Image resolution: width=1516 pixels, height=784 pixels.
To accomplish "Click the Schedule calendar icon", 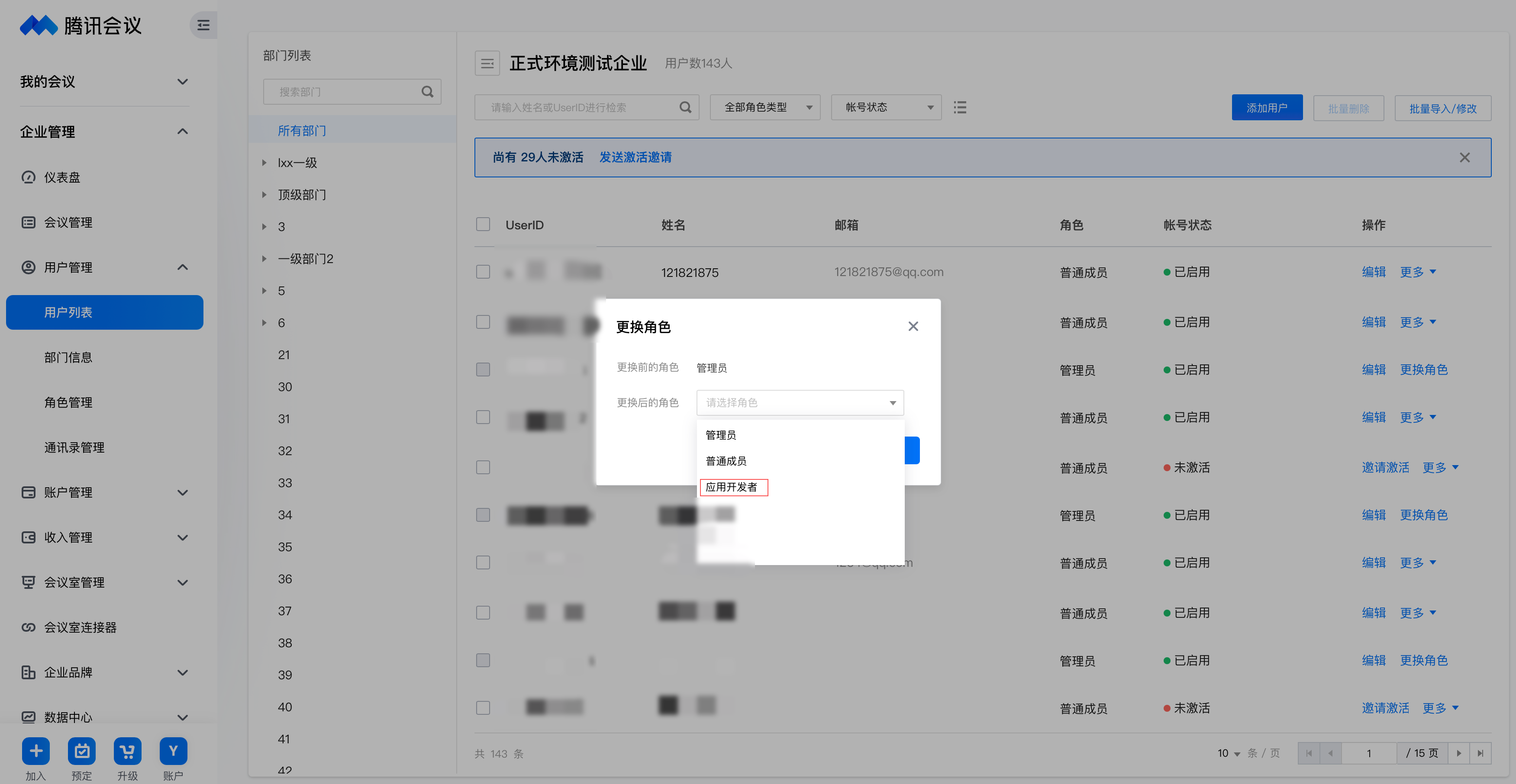I will [82, 751].
